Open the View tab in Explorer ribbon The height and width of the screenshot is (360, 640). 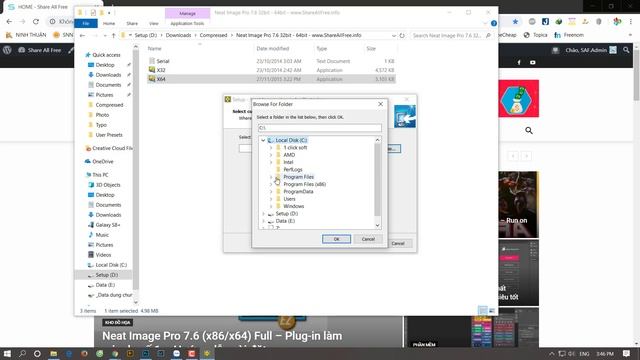click(x=153, y=24)
